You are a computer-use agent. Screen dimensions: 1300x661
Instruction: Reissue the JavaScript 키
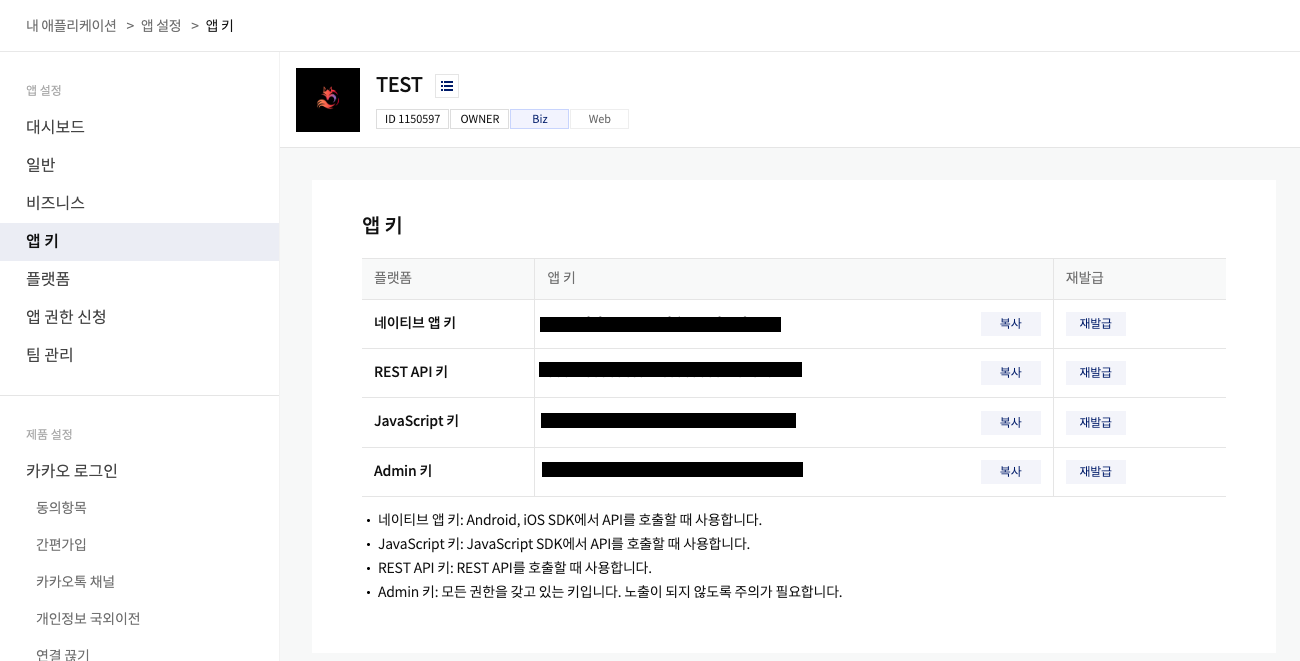click(1096, 423)
